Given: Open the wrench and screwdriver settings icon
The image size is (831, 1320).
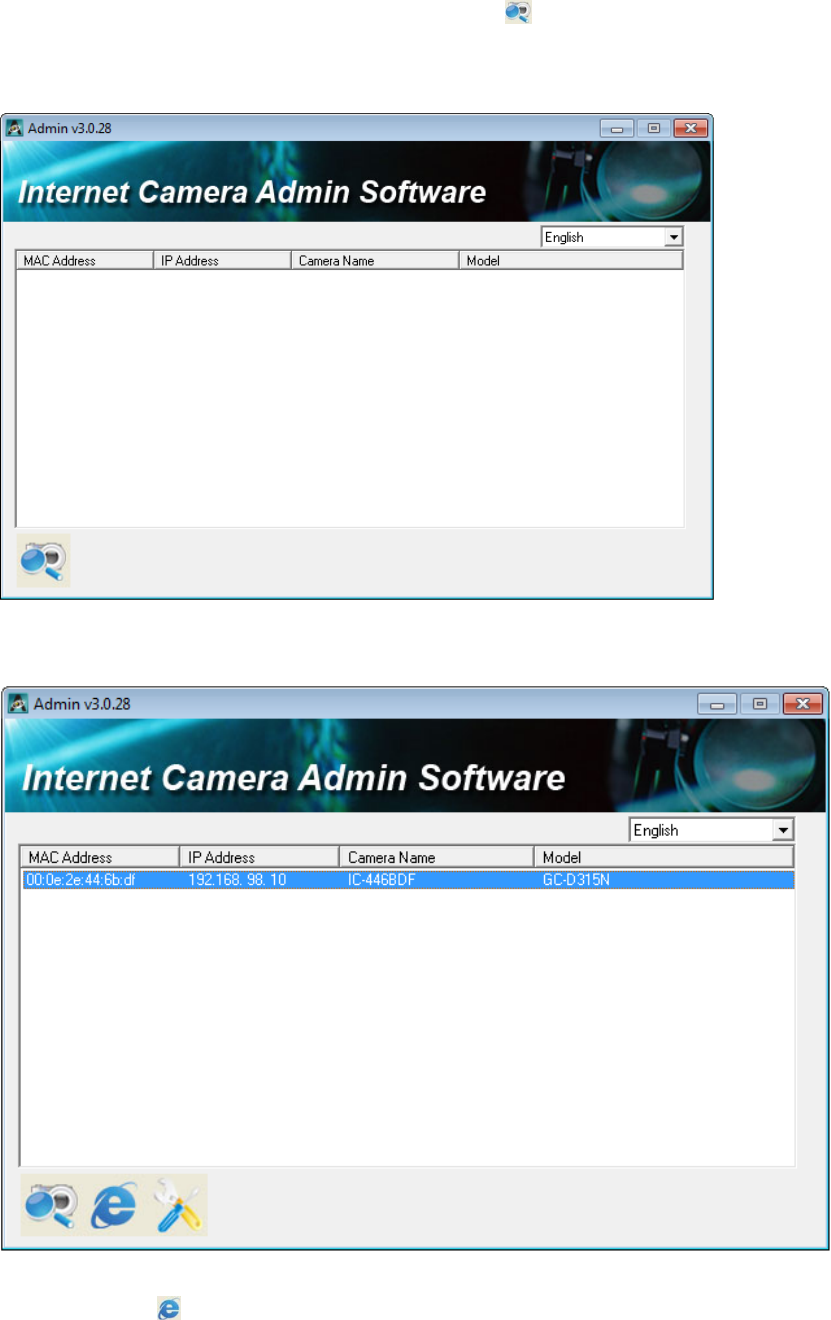Looking at the screenshot, I should click(178, 1205).
